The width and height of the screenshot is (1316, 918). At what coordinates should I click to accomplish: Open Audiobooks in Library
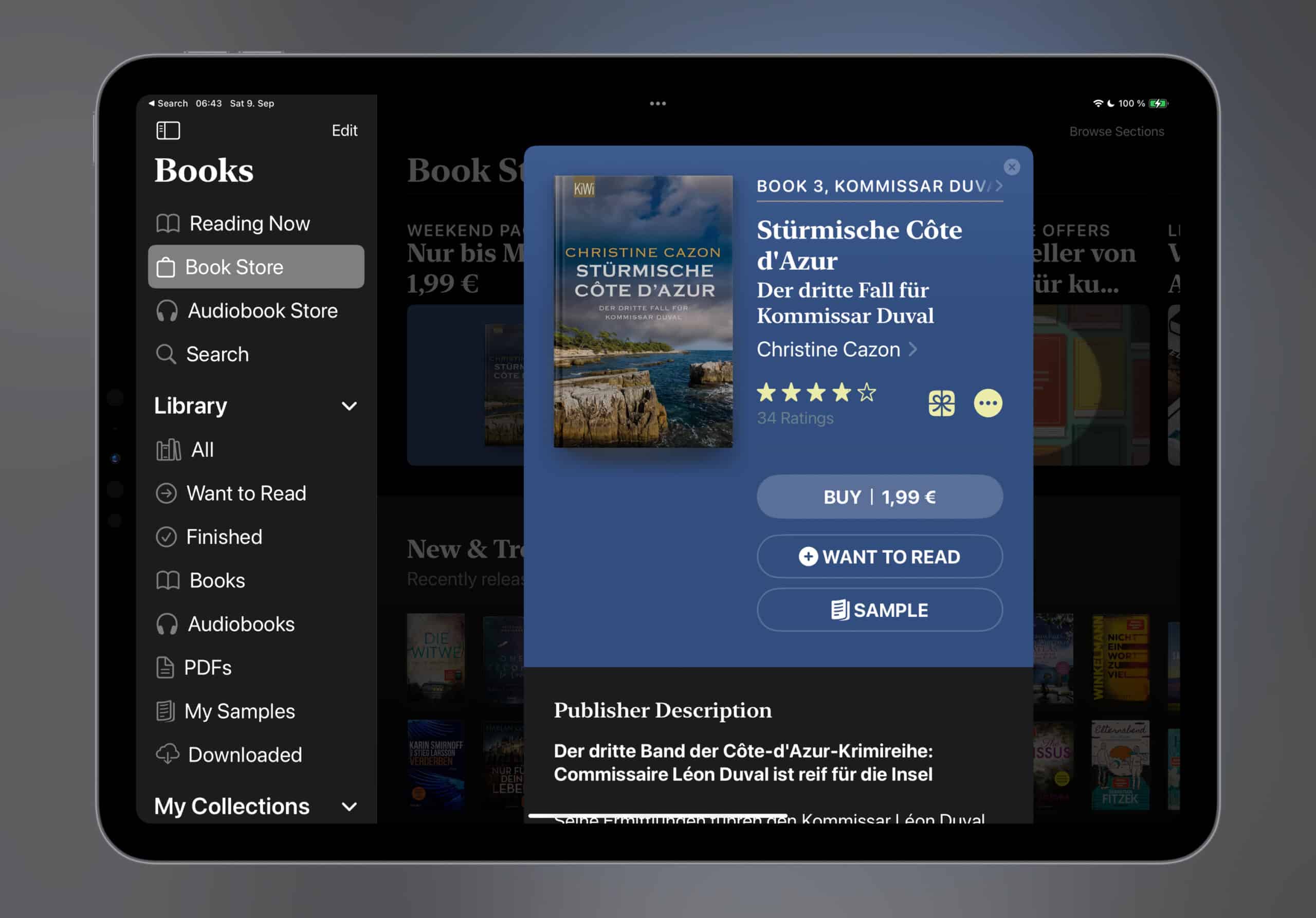pyautogui.click(x=256, y=624)
